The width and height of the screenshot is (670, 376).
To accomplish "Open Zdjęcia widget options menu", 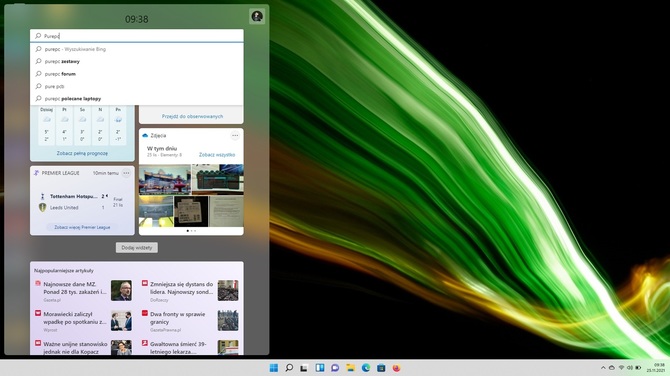I will click(235, 135).
